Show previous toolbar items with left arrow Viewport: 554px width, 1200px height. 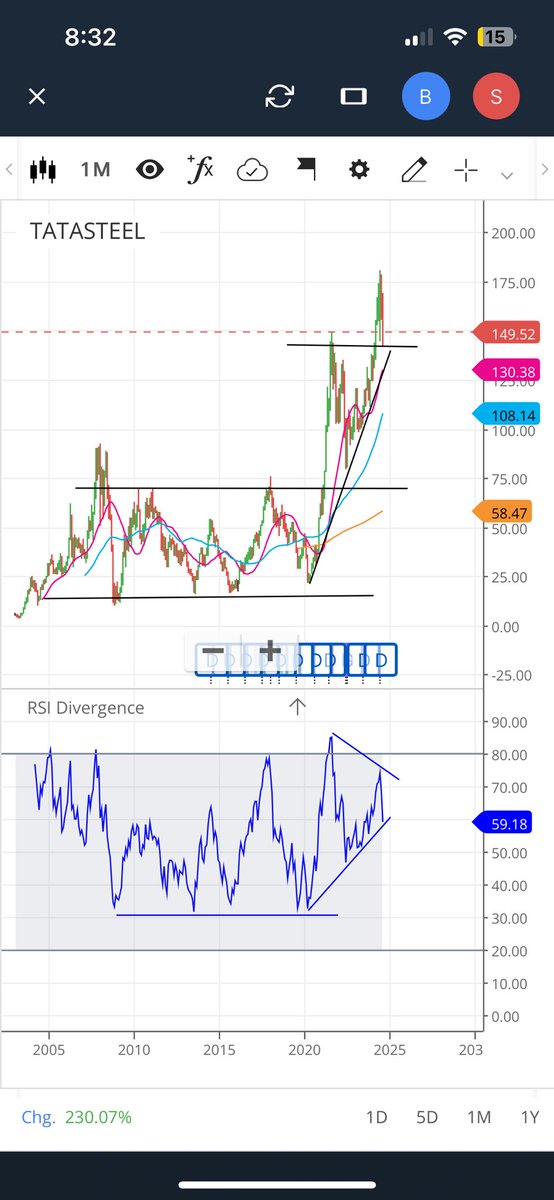pos(9,170)
